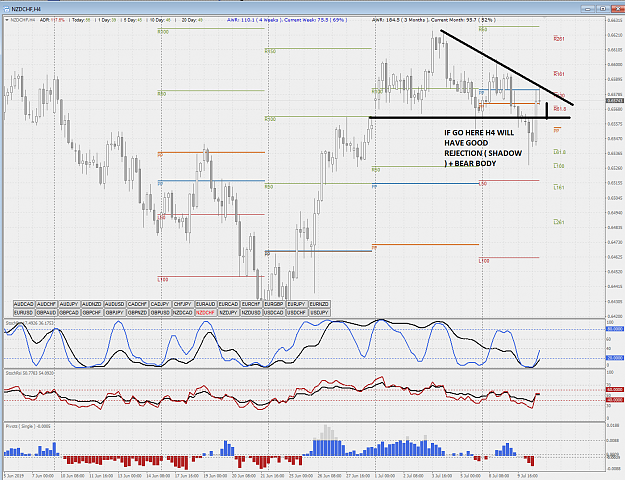Click the chart window icon in title bar

click(x=6, y=8)
